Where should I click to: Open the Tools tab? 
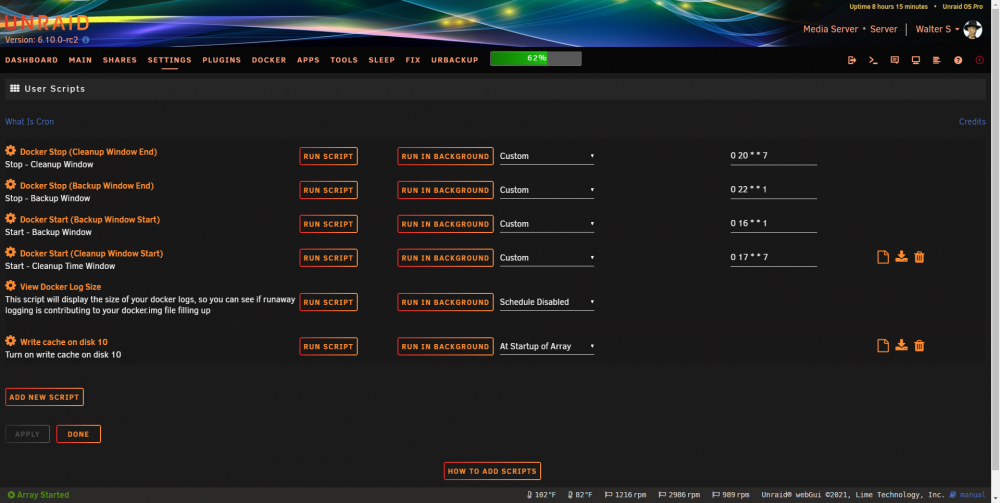pos(344,60)
